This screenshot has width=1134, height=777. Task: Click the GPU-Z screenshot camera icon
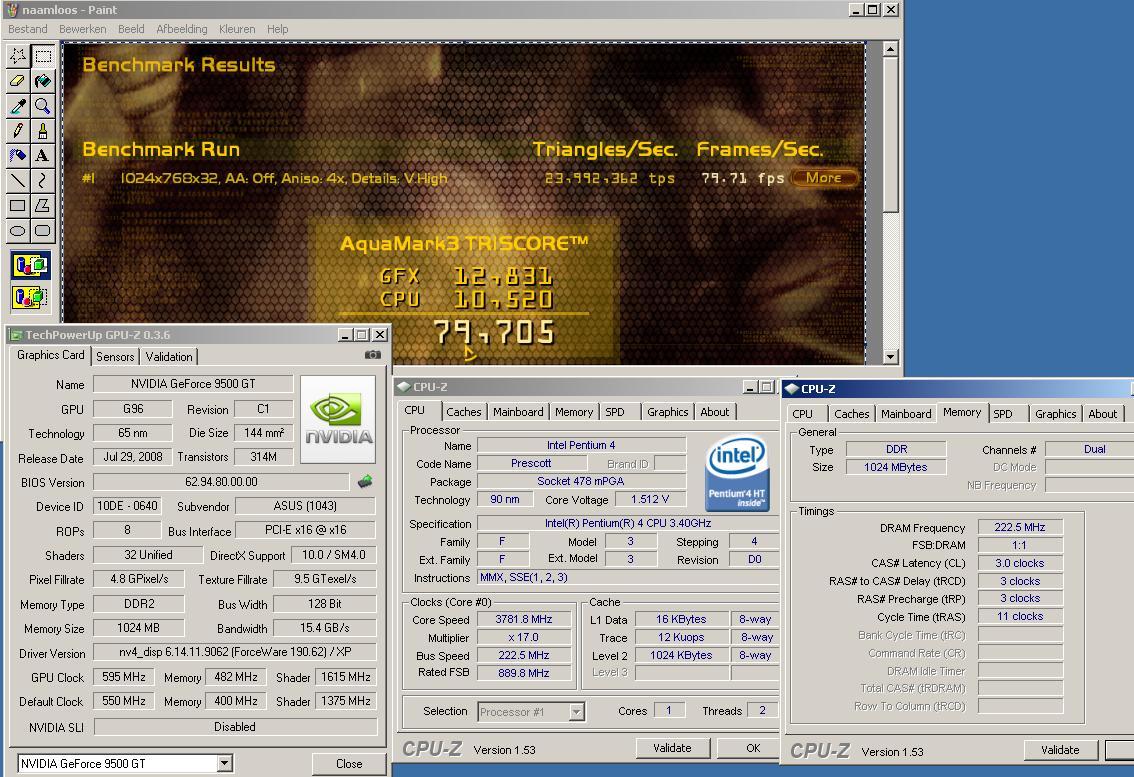click(x=372, y=354)
